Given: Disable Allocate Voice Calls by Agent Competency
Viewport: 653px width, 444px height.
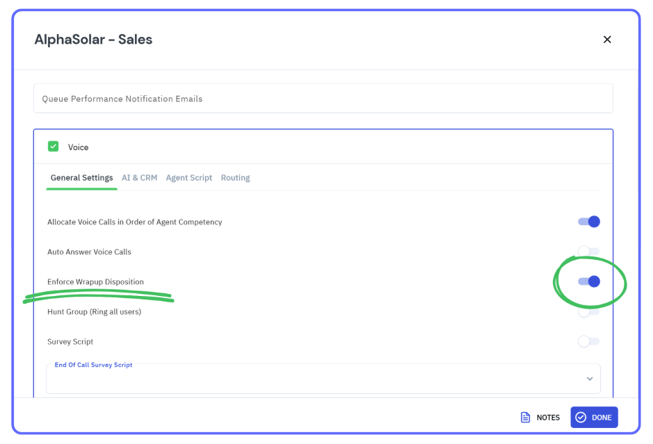Looking at the screenshot, I should click(589, 222).
